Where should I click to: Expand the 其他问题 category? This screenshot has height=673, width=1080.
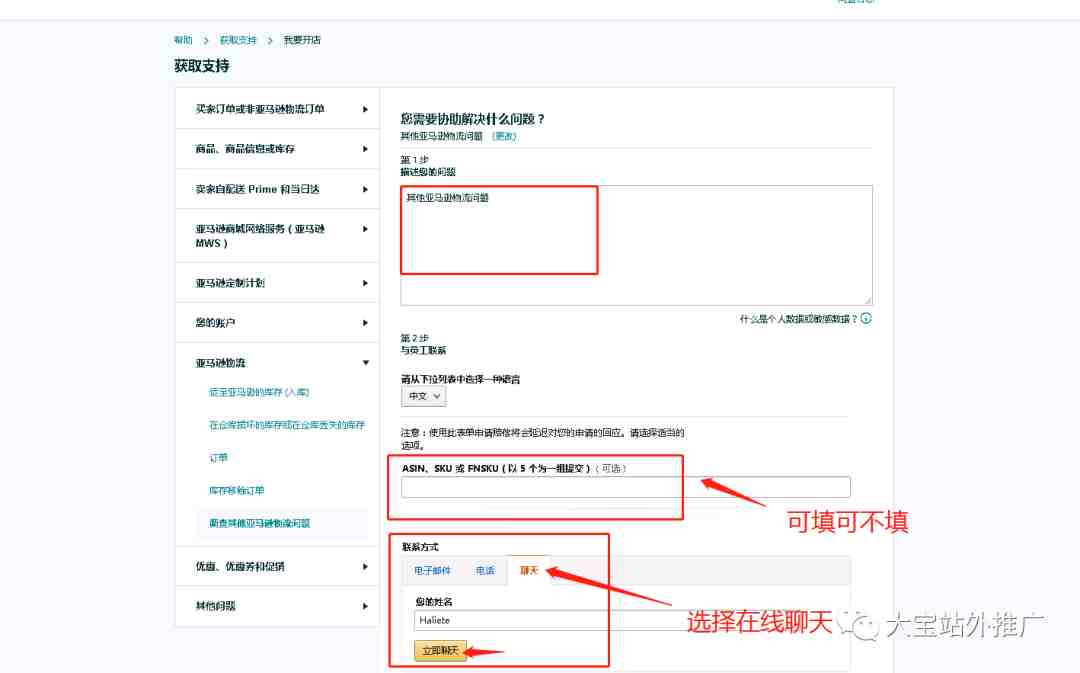coord(277,606)
